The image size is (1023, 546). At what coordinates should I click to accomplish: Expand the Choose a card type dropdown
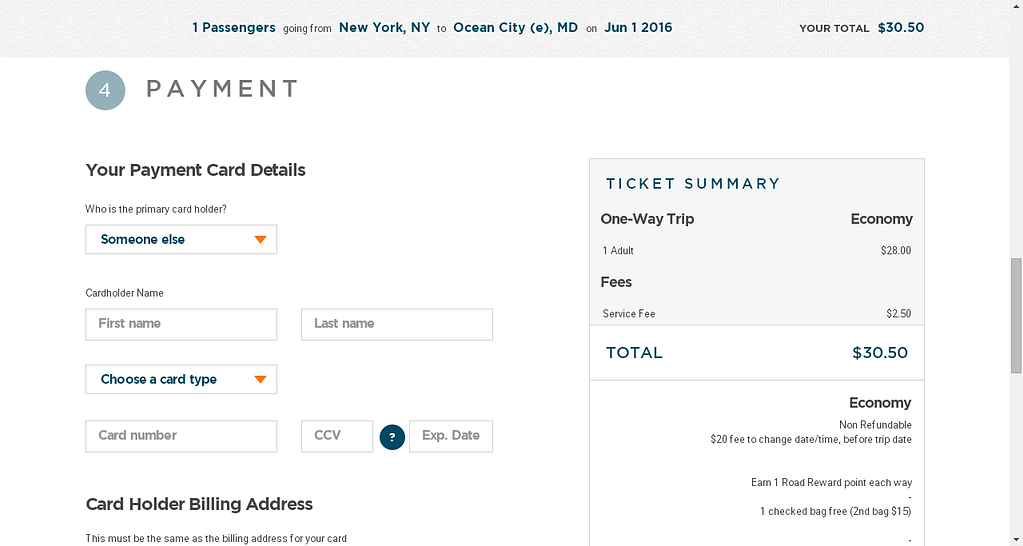click(181, 380)
